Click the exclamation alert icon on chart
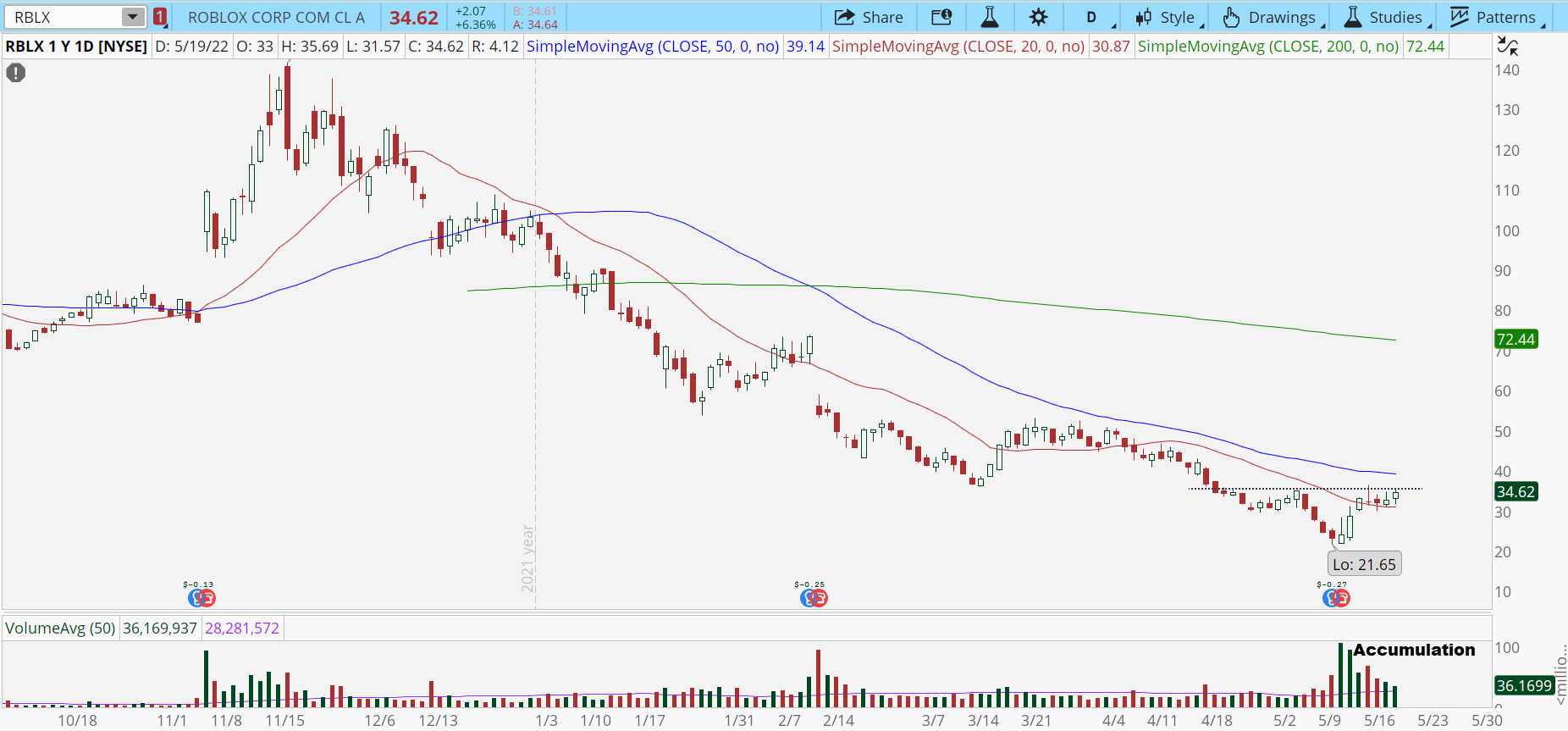This screenshot has width=1568, height=731. point(15,73)
